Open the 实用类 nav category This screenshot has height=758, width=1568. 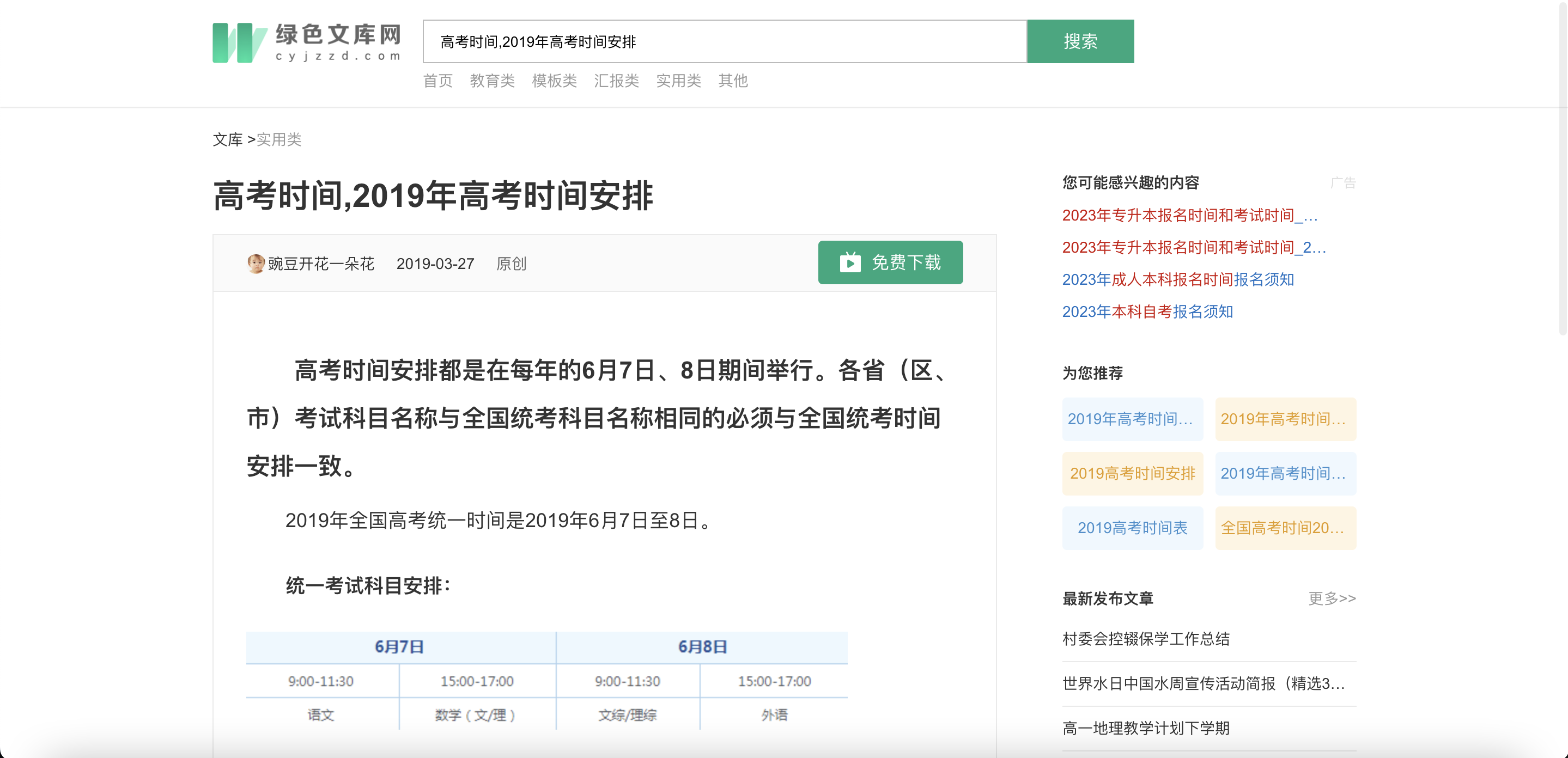tap(678, 80)
